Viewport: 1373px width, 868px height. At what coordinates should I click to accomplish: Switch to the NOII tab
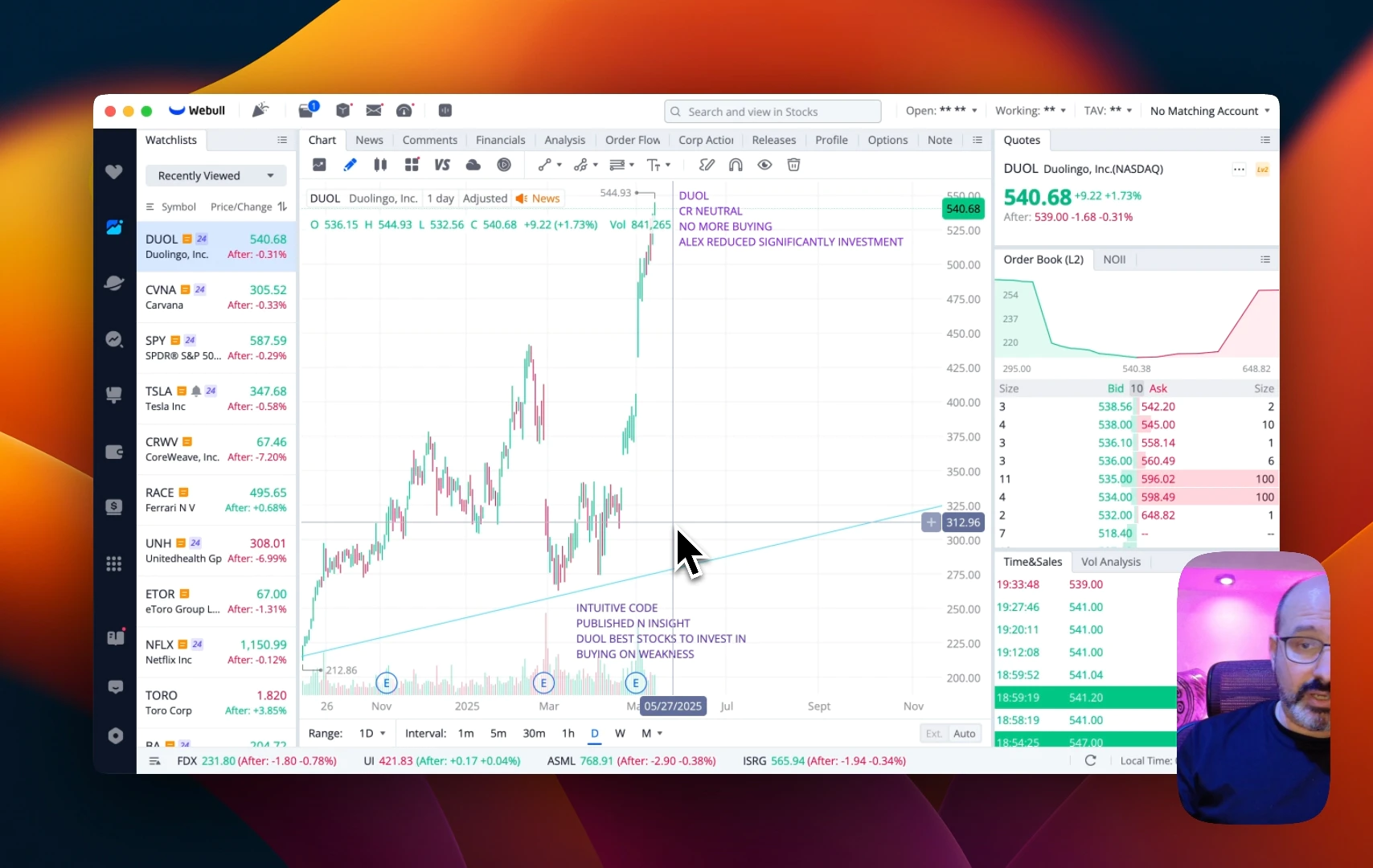pos(1114,260)
